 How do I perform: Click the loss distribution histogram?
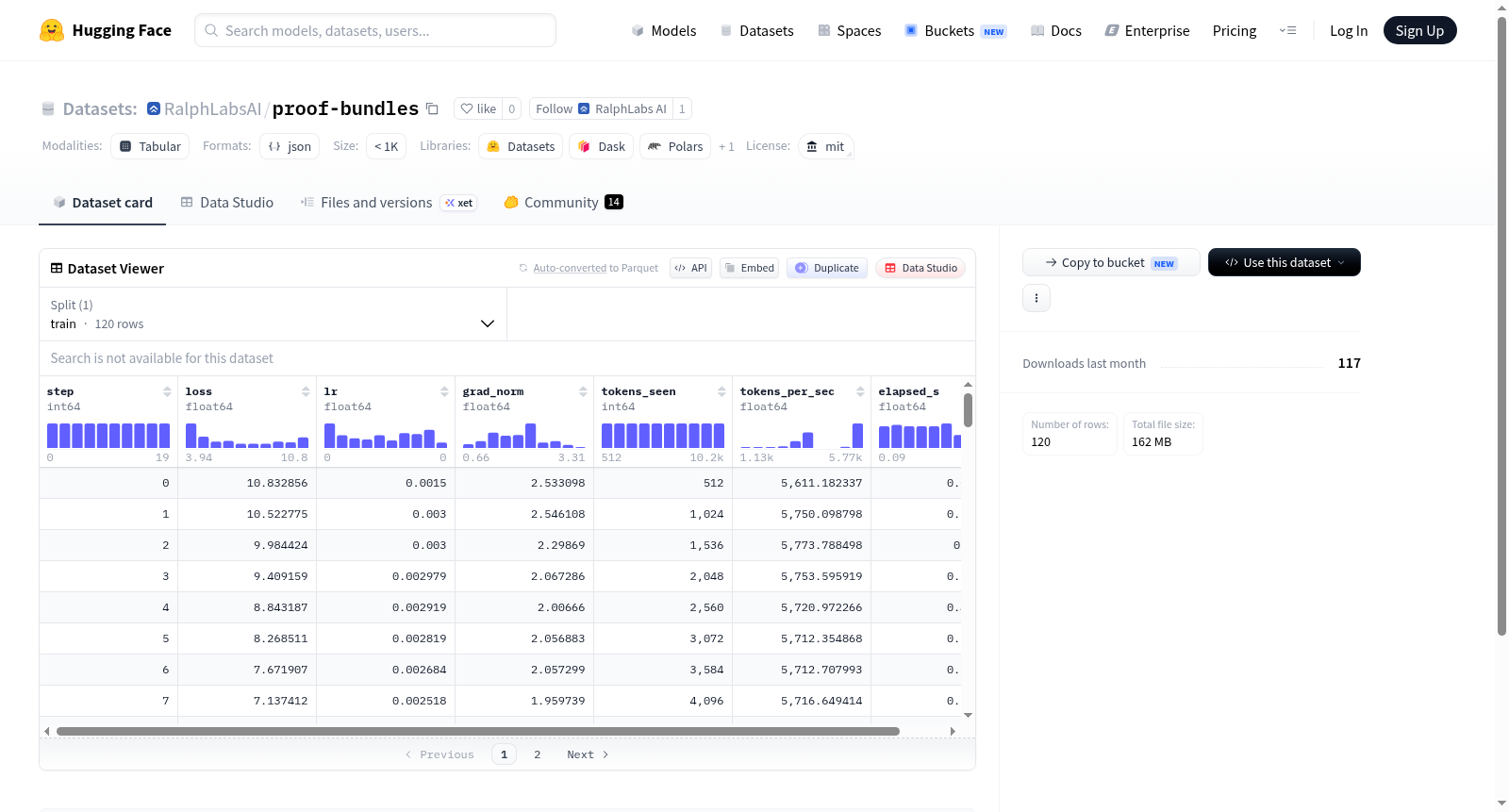click(247, 436)
